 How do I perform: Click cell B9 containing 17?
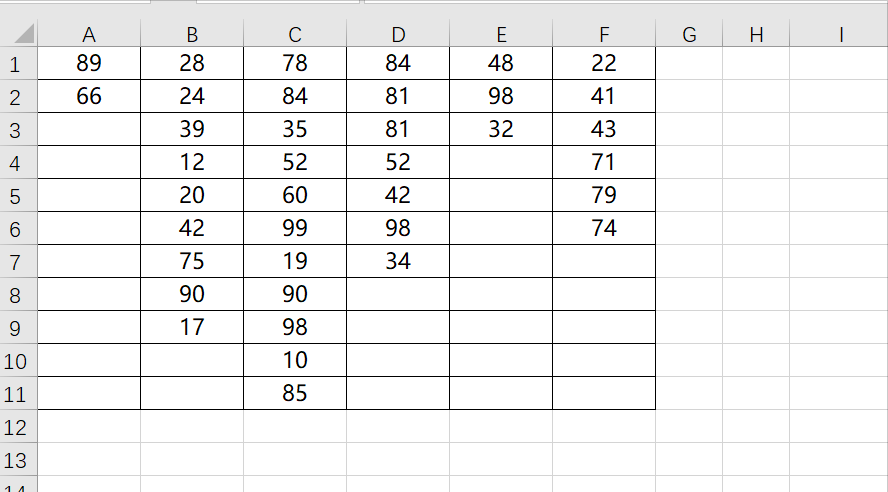coord(192,327)
